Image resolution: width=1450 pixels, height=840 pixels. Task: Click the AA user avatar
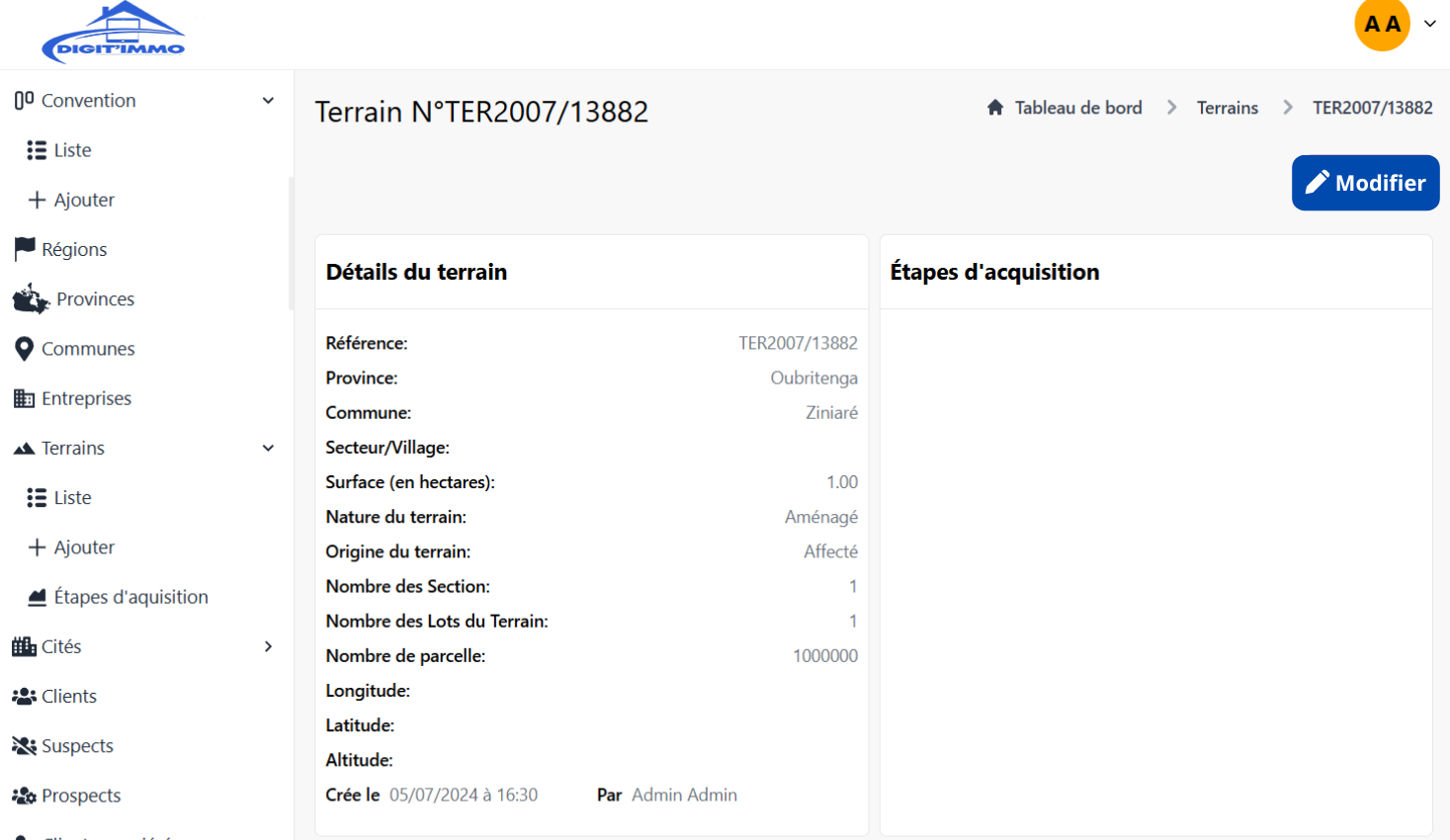pyautogui.click(x=1382, y=24)
